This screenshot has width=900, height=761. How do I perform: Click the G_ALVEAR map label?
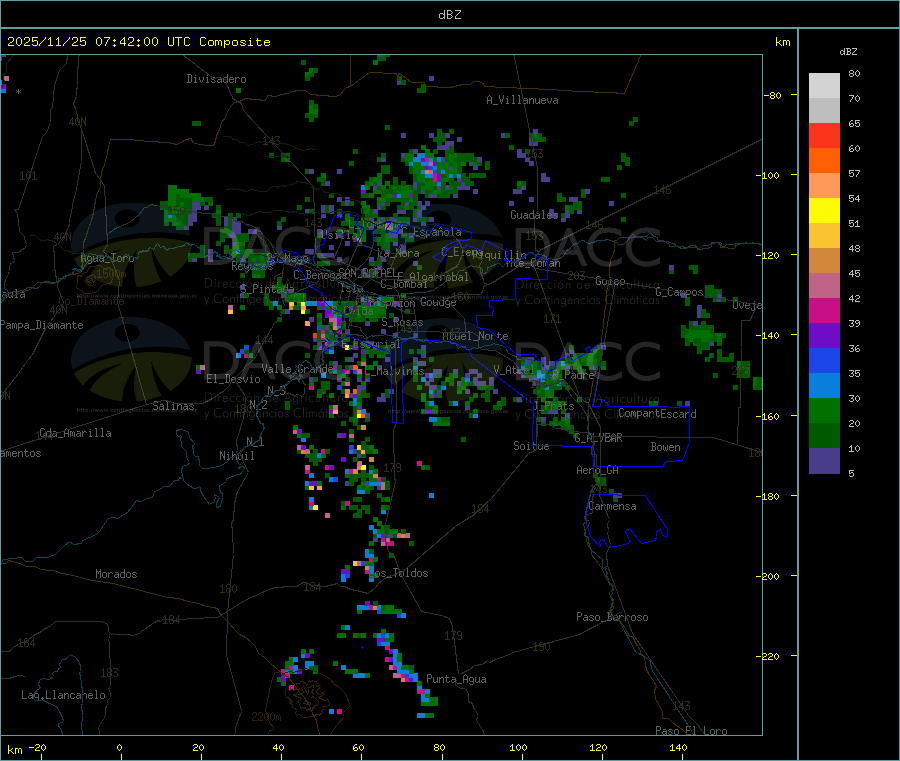coord(598,438)
